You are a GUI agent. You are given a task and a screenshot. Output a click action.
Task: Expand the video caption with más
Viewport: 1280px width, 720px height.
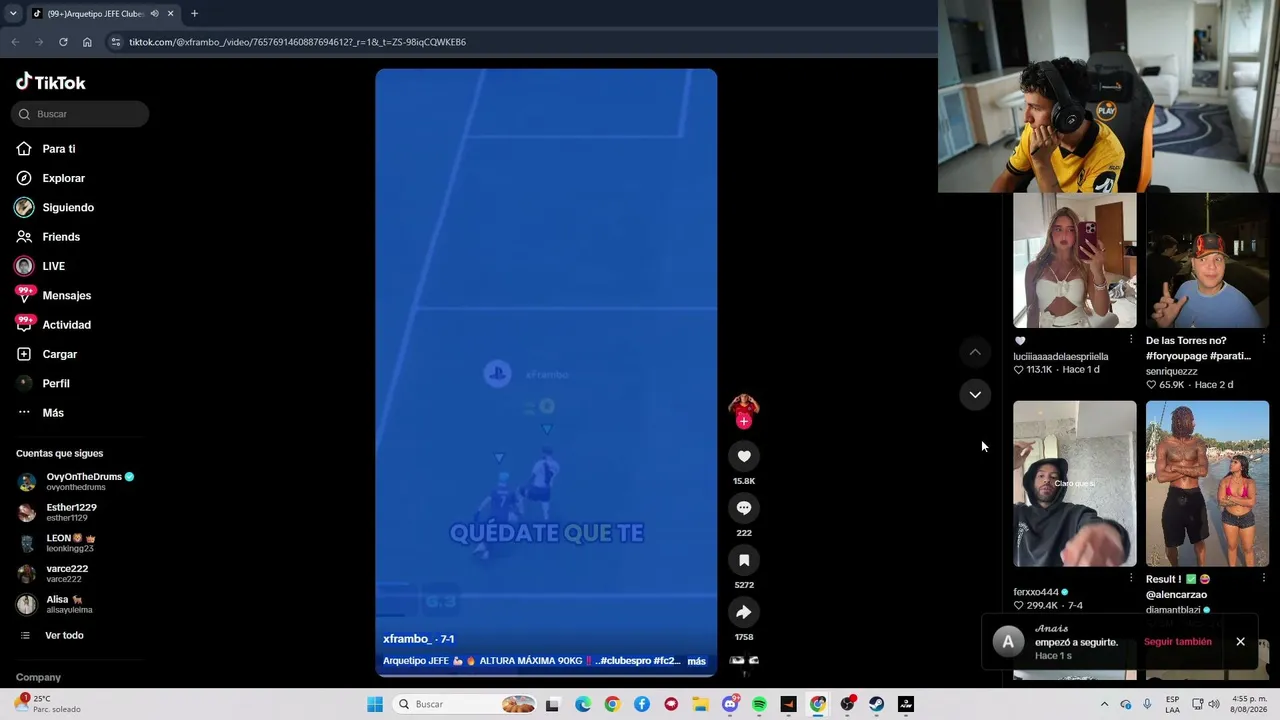(696, 661)
